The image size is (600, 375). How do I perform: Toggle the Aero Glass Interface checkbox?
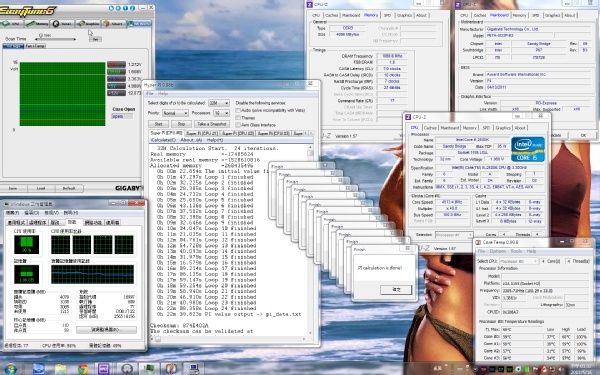238,125
